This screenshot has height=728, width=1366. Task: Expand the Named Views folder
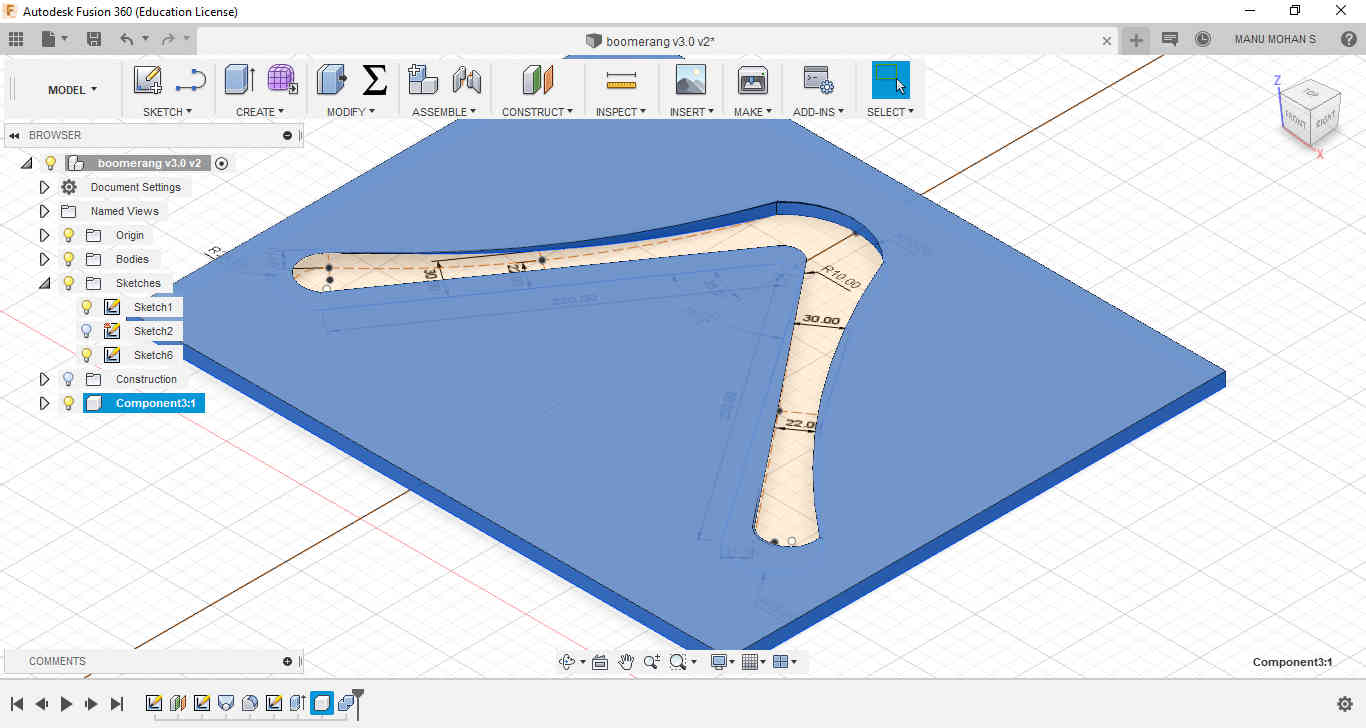(44, 211)
